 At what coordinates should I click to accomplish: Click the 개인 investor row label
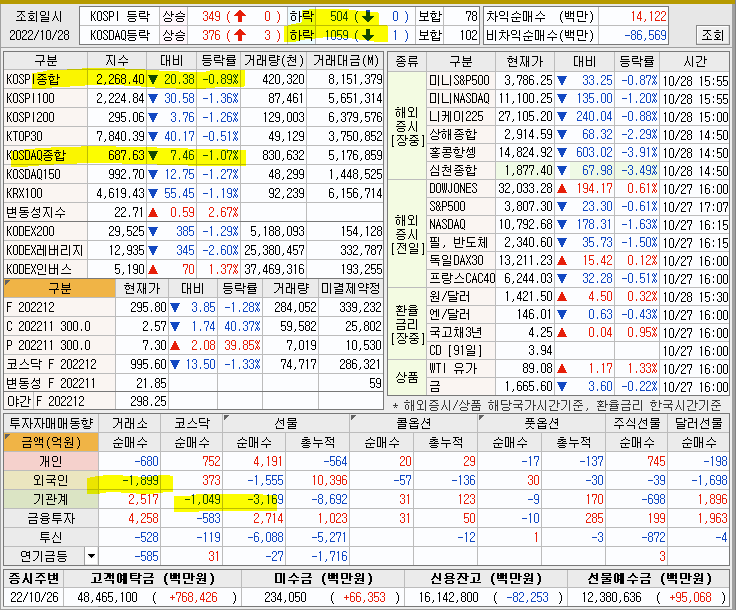click(x=51, y=461)
